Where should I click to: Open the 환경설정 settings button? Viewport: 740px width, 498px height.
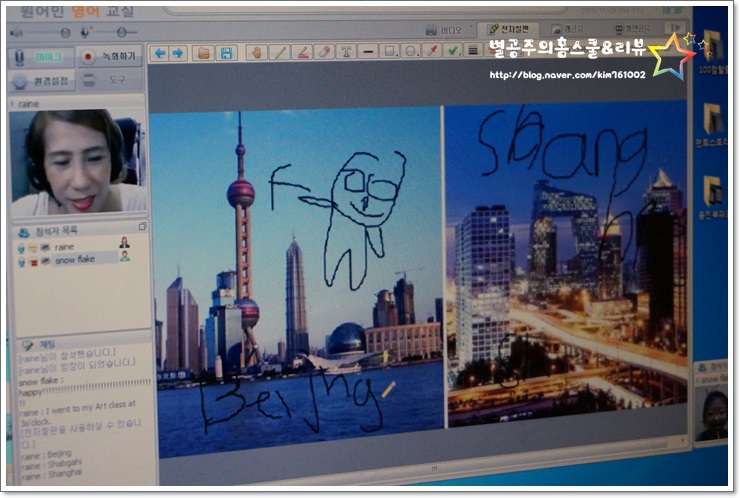coord(42,81)
